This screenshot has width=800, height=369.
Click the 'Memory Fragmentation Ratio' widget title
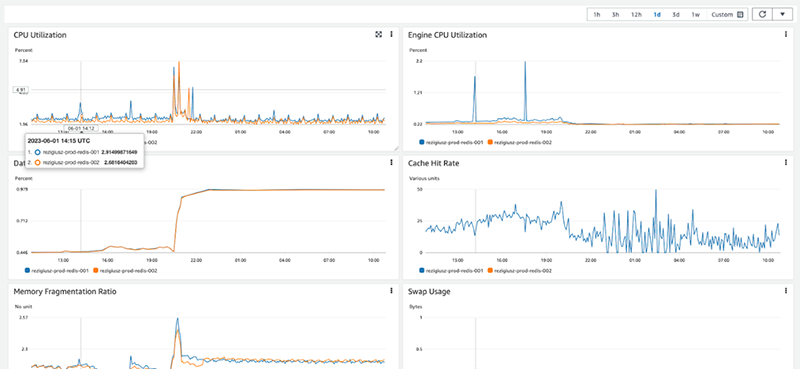click(x=65, y=291)
